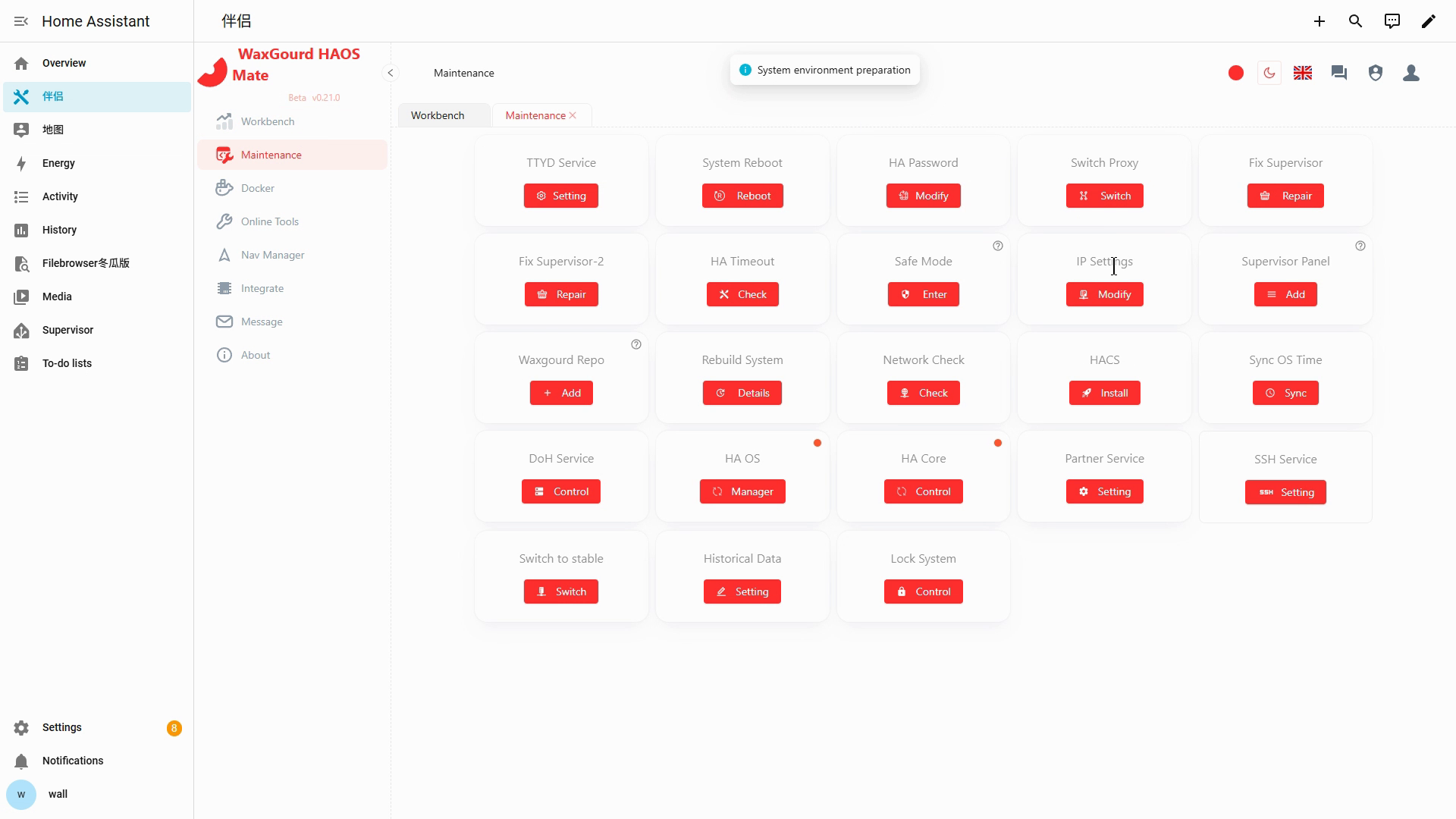Click Rebuild System Details button
The image size is (1456, 819).
[742, 393]
